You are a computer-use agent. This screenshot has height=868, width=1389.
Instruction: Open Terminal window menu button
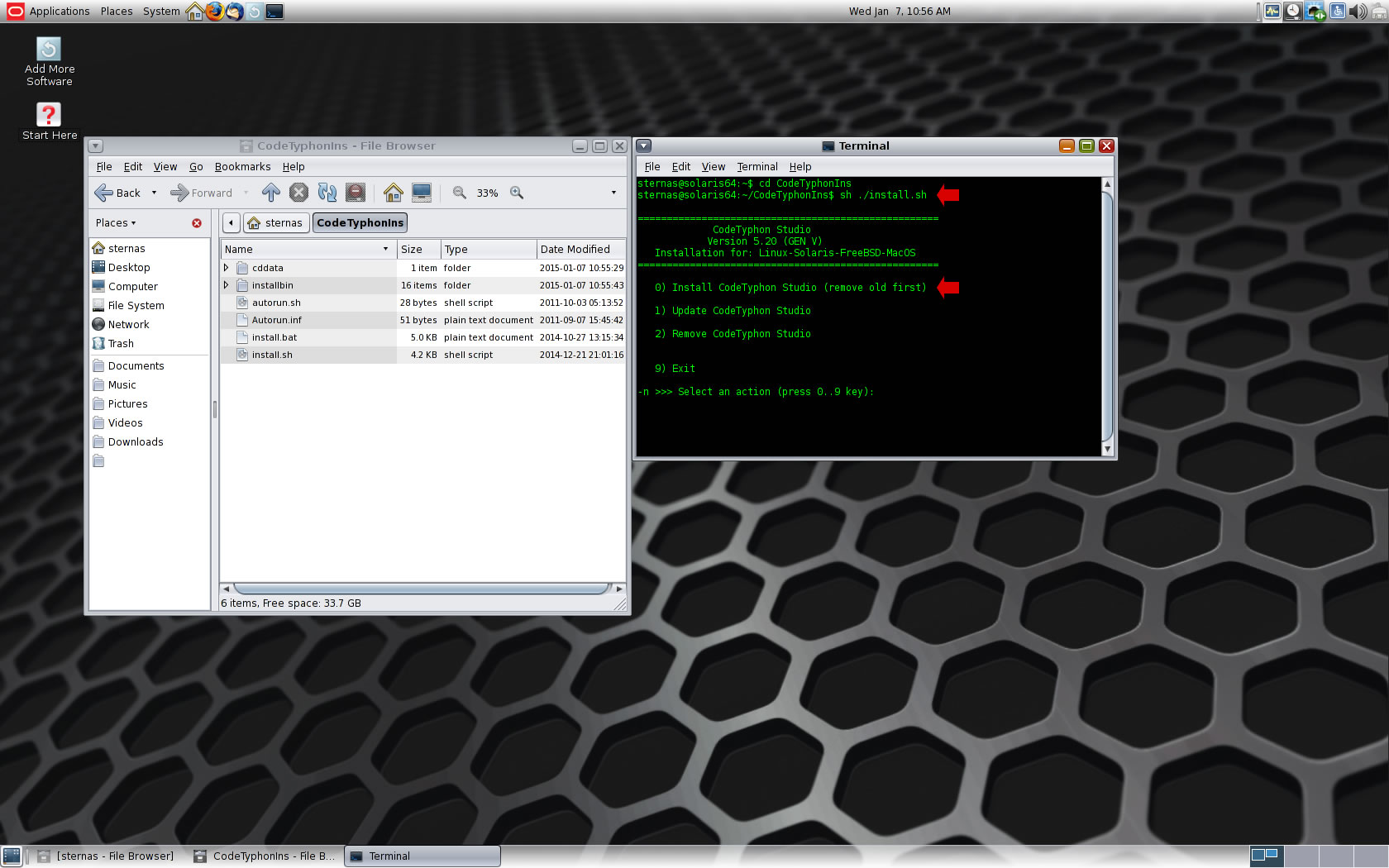click(644, 146)
